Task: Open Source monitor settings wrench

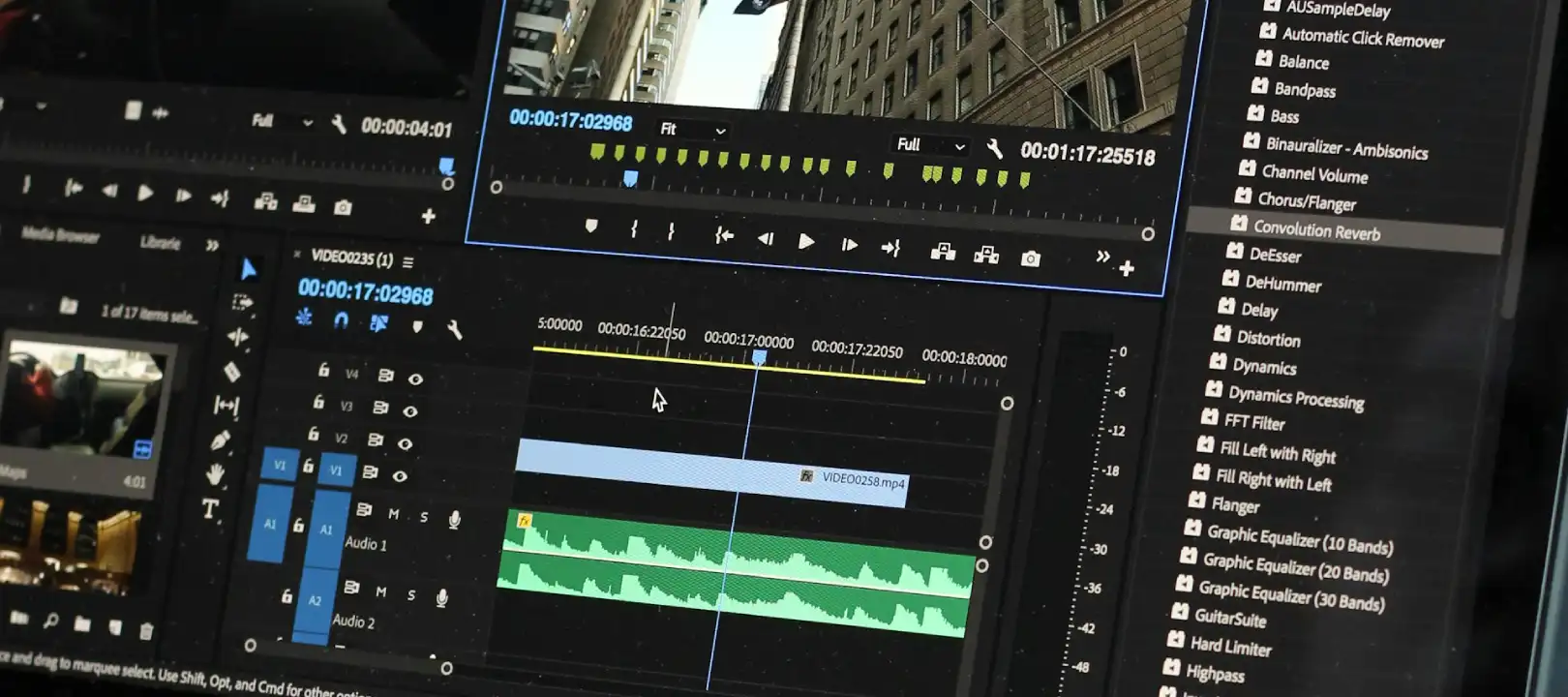Action: coord(339,124)
